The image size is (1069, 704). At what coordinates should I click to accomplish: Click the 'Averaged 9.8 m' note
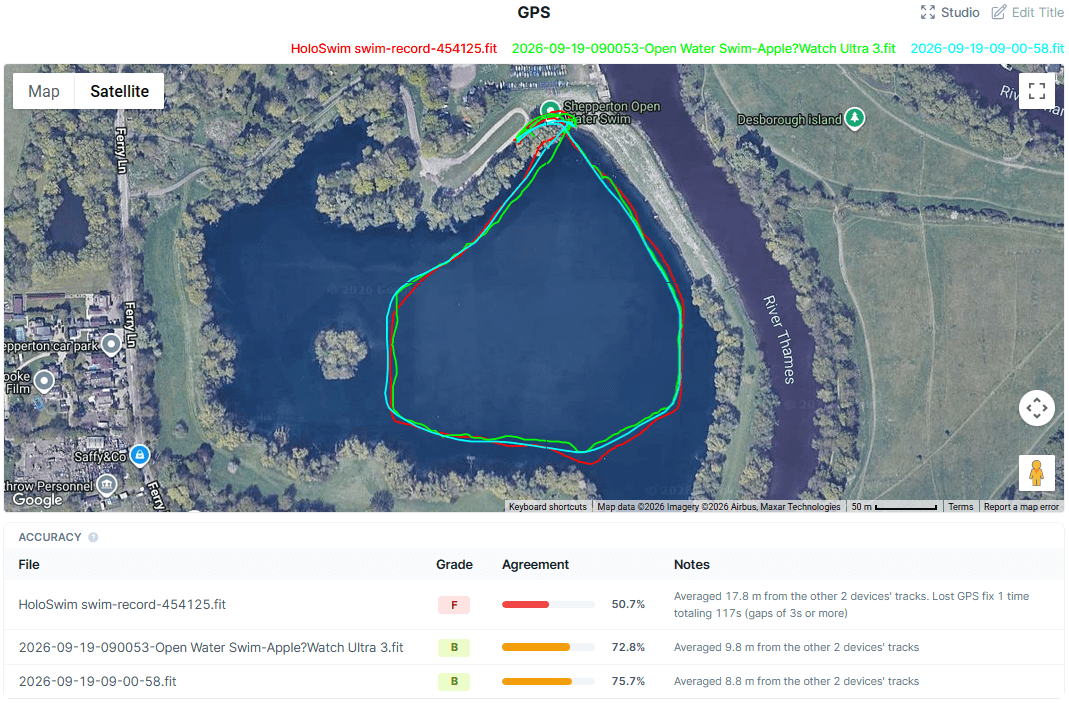click(796, 647)
